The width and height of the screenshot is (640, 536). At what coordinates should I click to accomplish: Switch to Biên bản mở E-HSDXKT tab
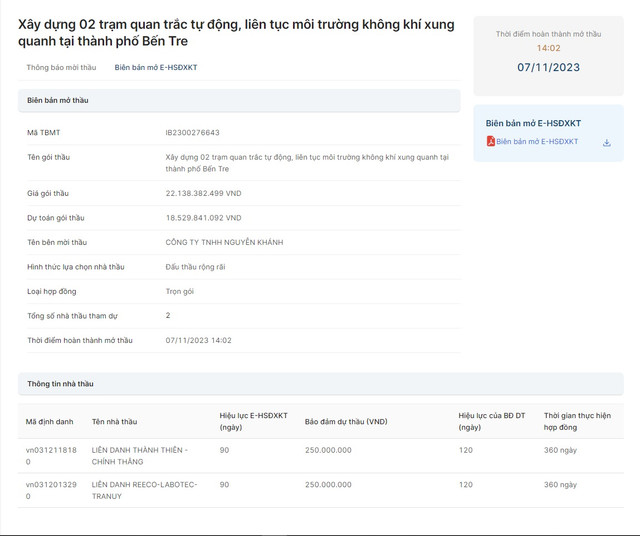(x=156, y=68)
